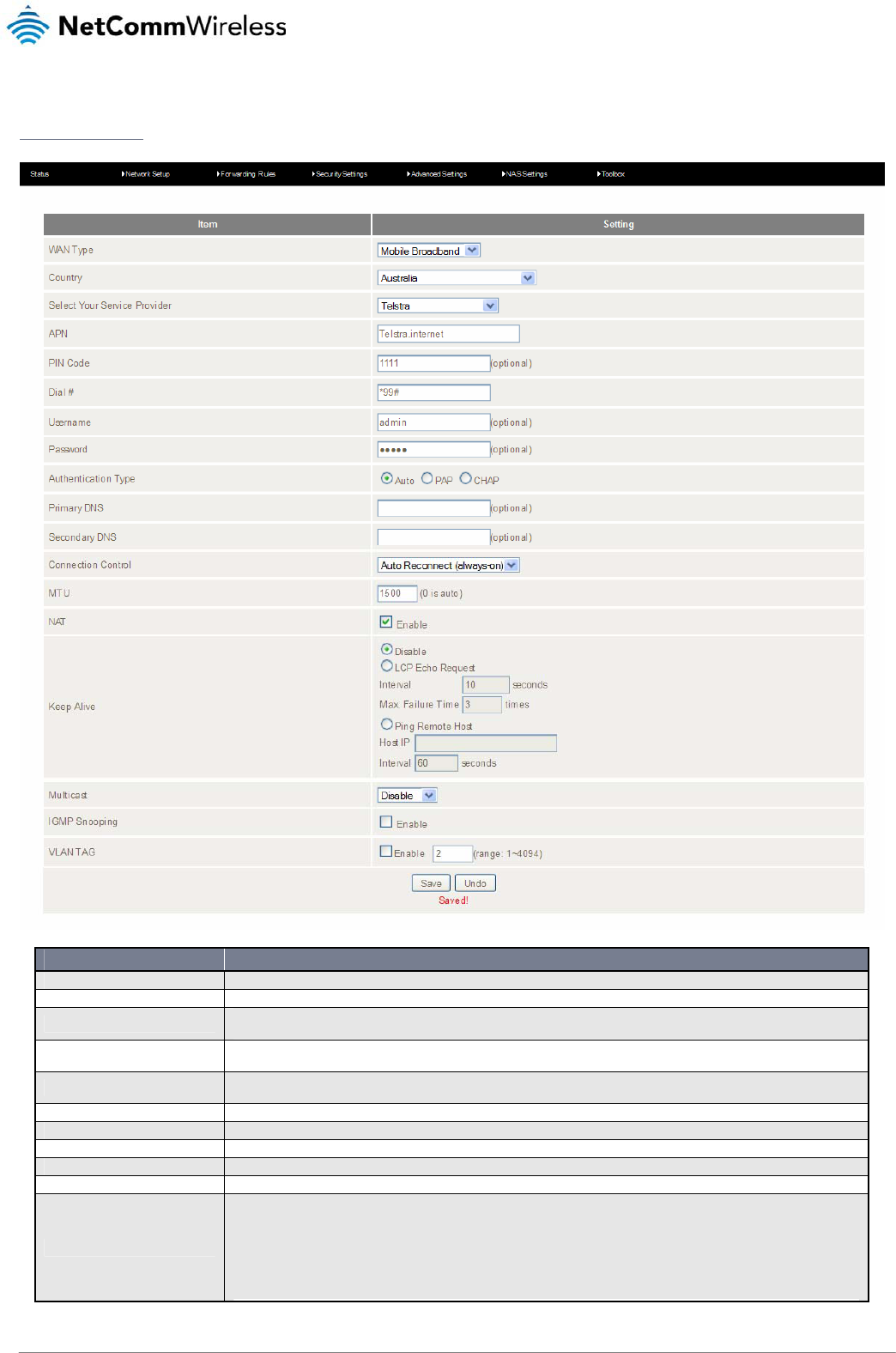Screen dimensions: 896x1353
Task: Expand the service provider dropdown showing Telstra
Action: [x=438, y=306]
